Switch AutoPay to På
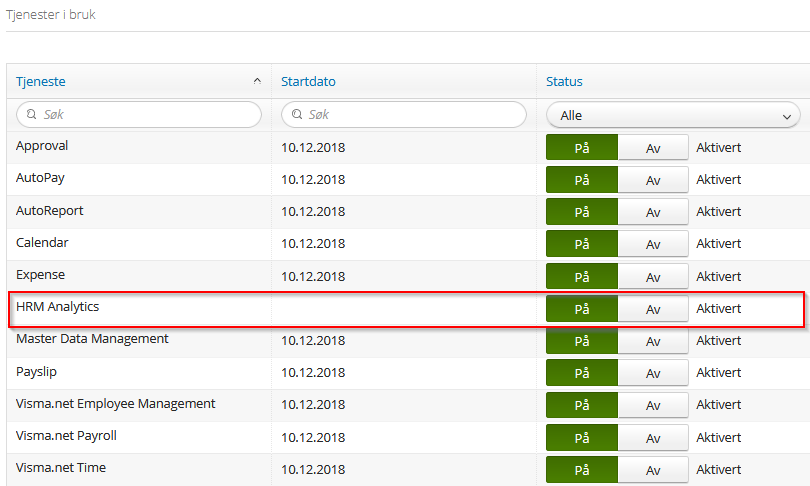Screen dimensions: 810x486 [x=582, y=180]
